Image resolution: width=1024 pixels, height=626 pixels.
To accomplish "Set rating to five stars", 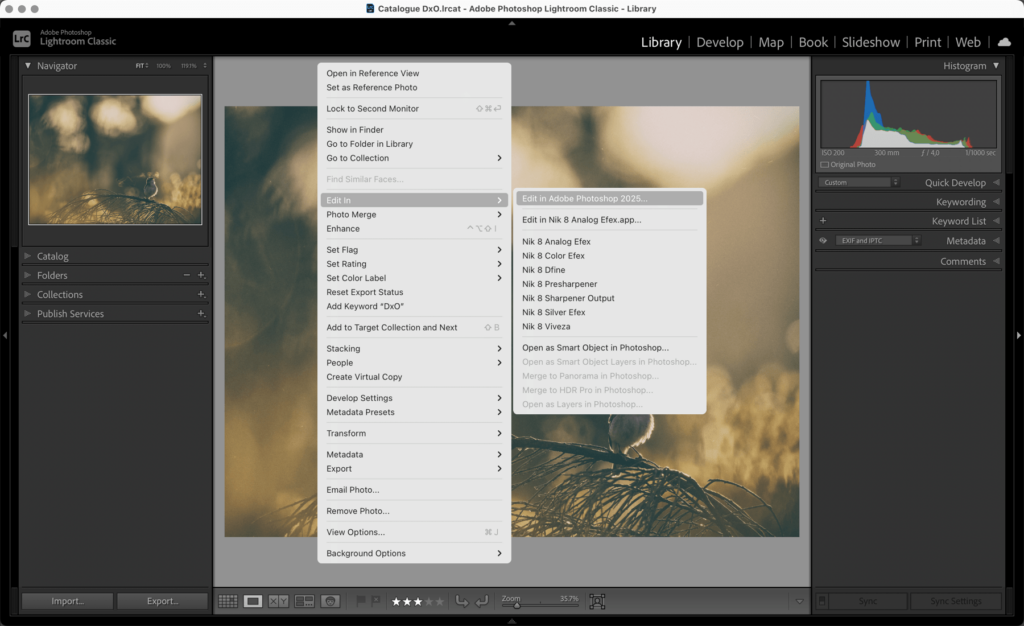I will pos(440,602).
